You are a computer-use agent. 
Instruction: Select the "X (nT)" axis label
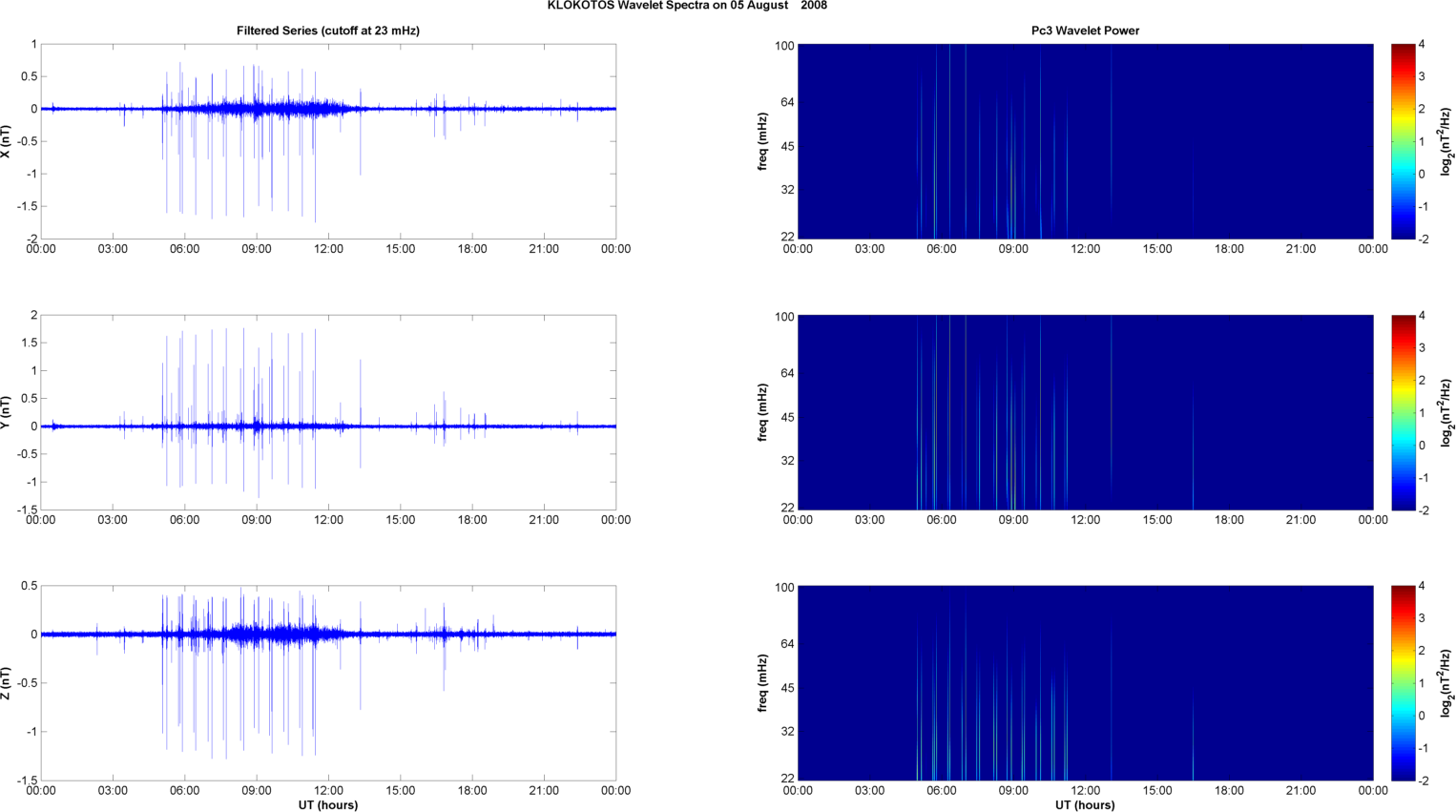7,141
